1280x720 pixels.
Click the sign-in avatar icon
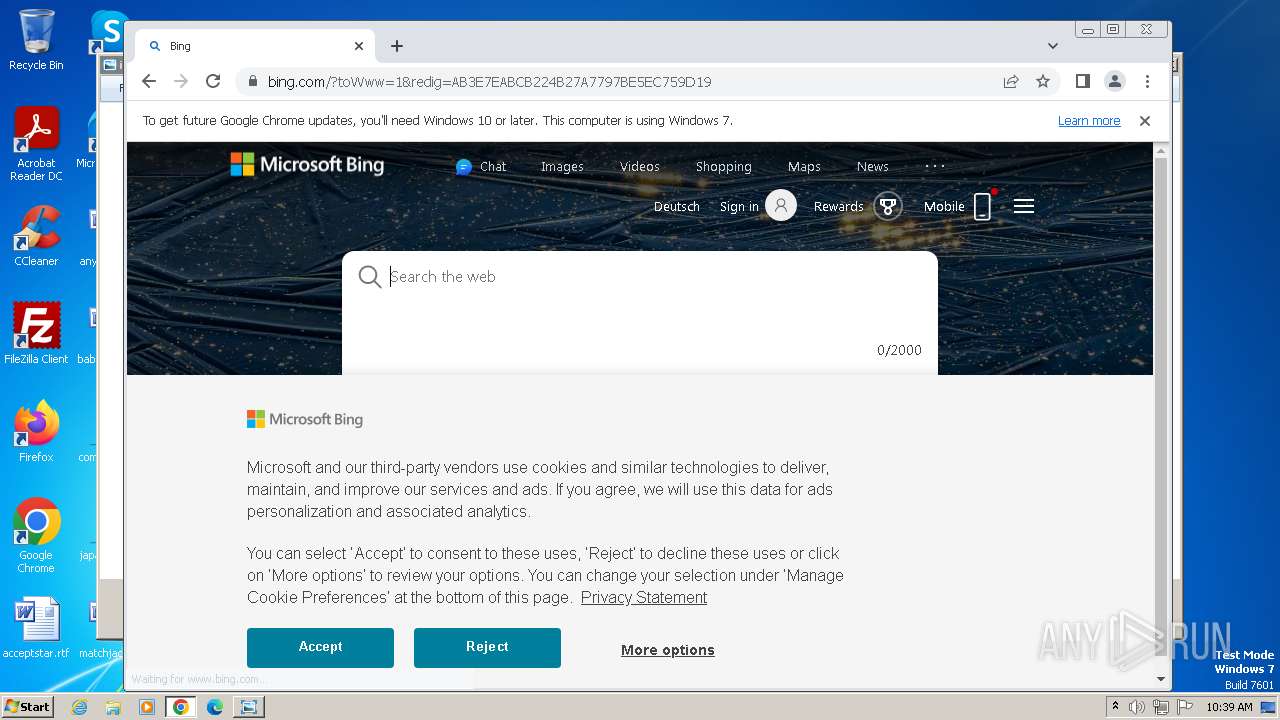tap(781, 206)
